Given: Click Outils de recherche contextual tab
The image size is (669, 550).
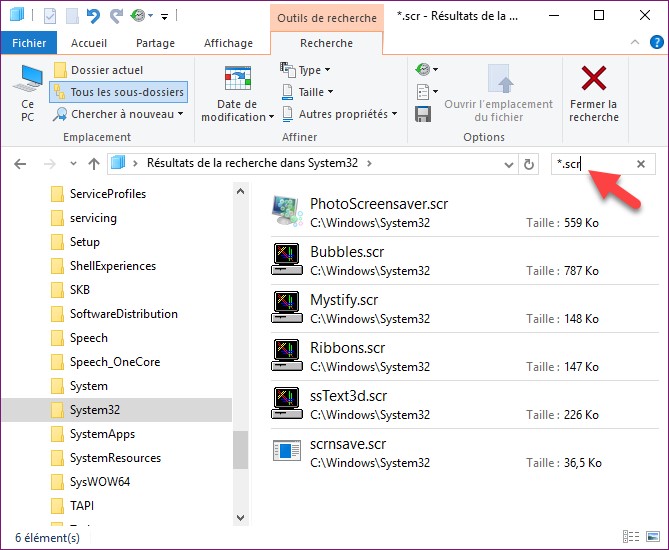Looking at the screenshot, I should 327,18.
